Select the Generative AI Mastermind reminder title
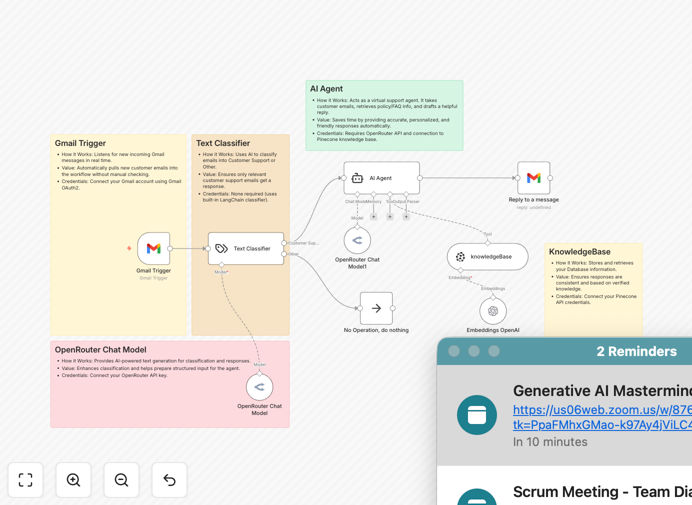The height and width of the screenshot is (505, 692). [x=602, y=391]
